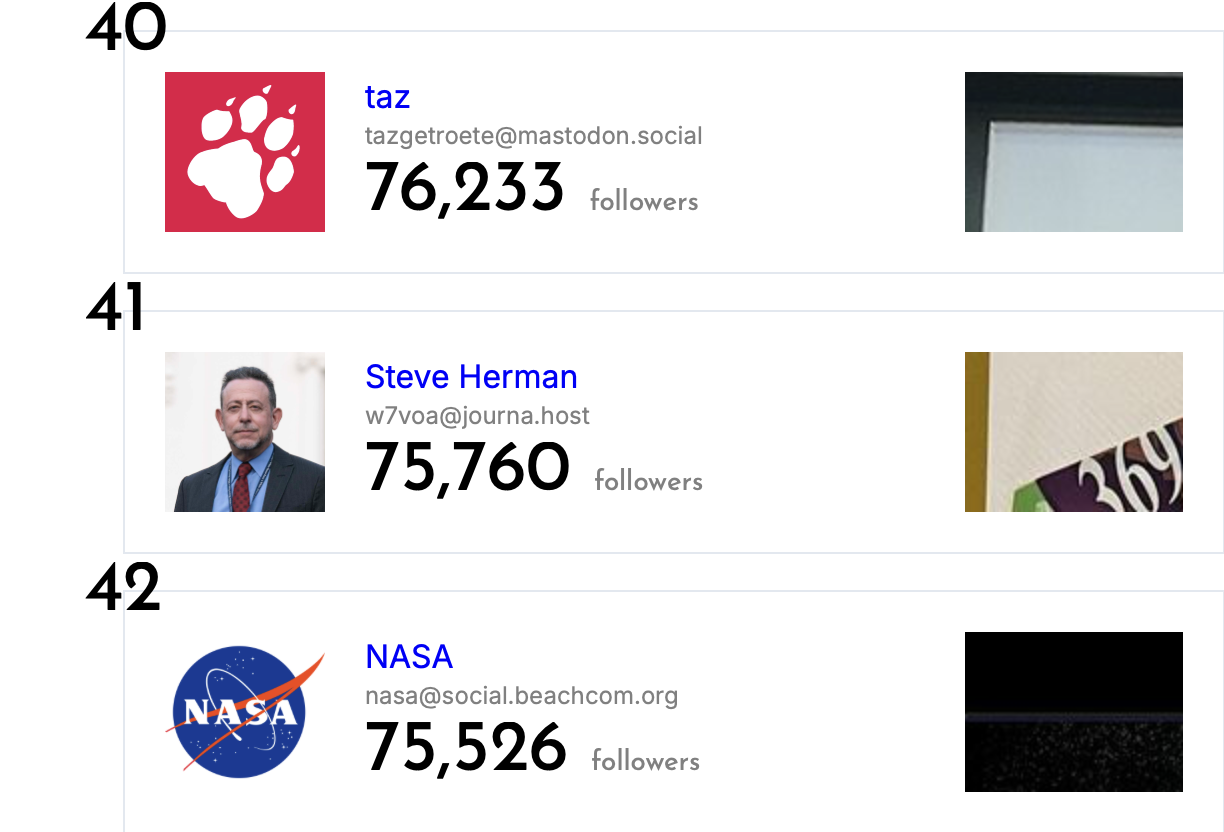
Task: Click the followers label beside 76,233
Action: (644, 201)
